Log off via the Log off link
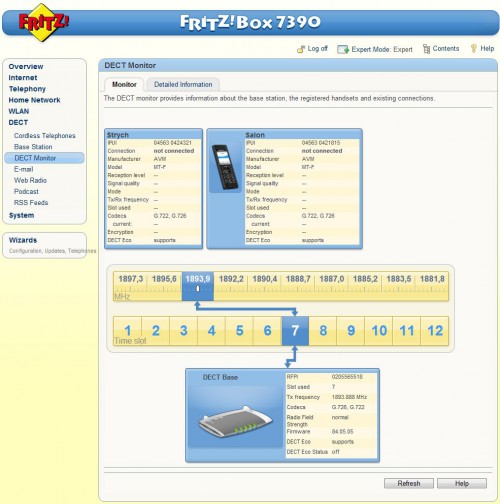The width and height of the screenshot is (500, 504). [x=317, y=49]
